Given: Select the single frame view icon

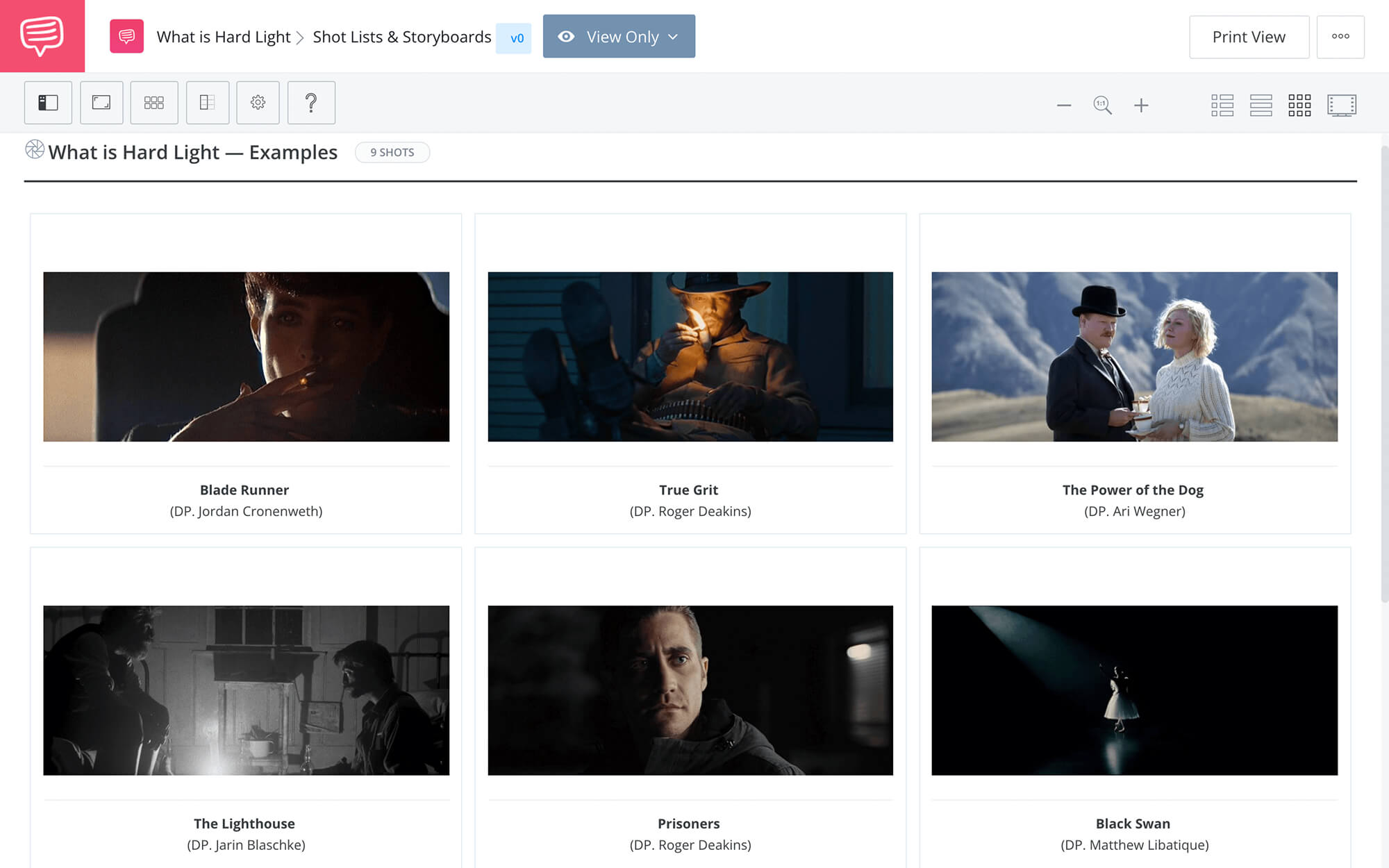Looking at the screenshot, I should [x=101, y=103].
